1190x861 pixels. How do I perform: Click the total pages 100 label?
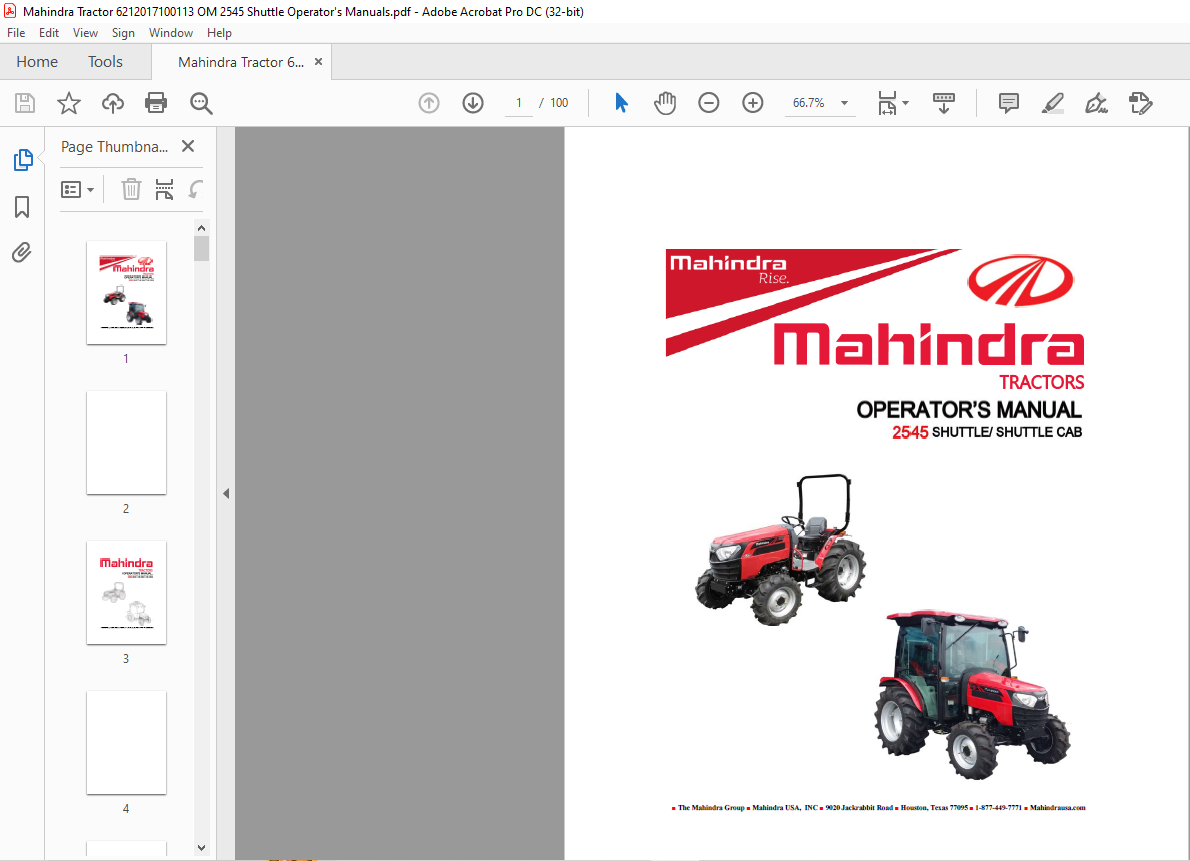(x=559, y=102)
